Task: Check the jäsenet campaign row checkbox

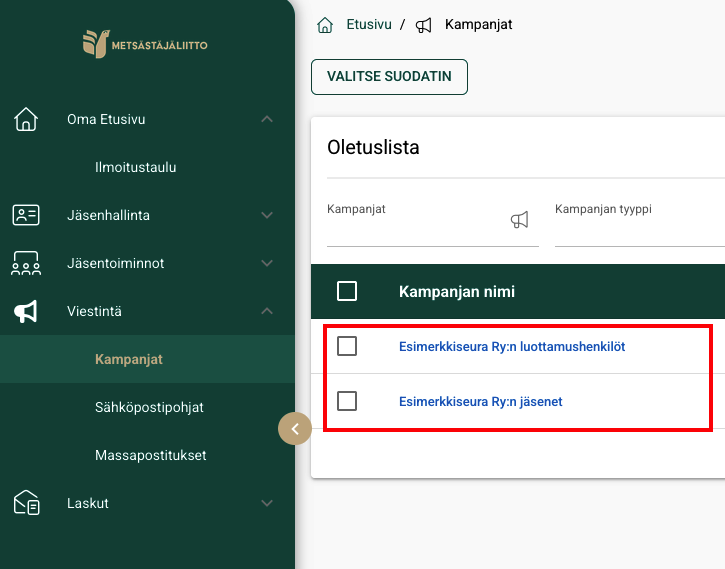Action: (x=347, y=401)
